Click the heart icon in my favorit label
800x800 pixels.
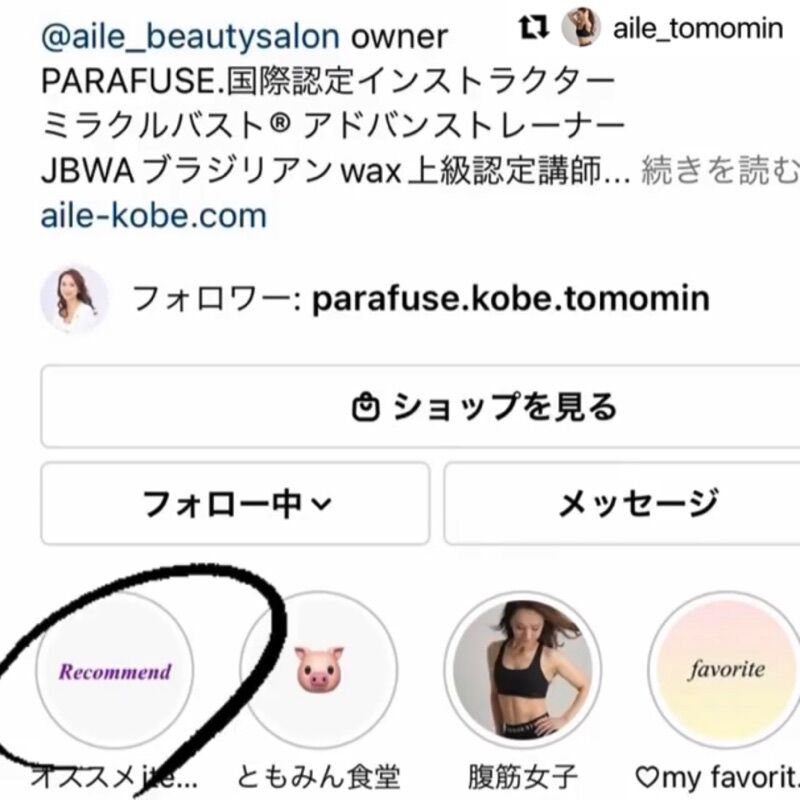[x=647, y=777]
